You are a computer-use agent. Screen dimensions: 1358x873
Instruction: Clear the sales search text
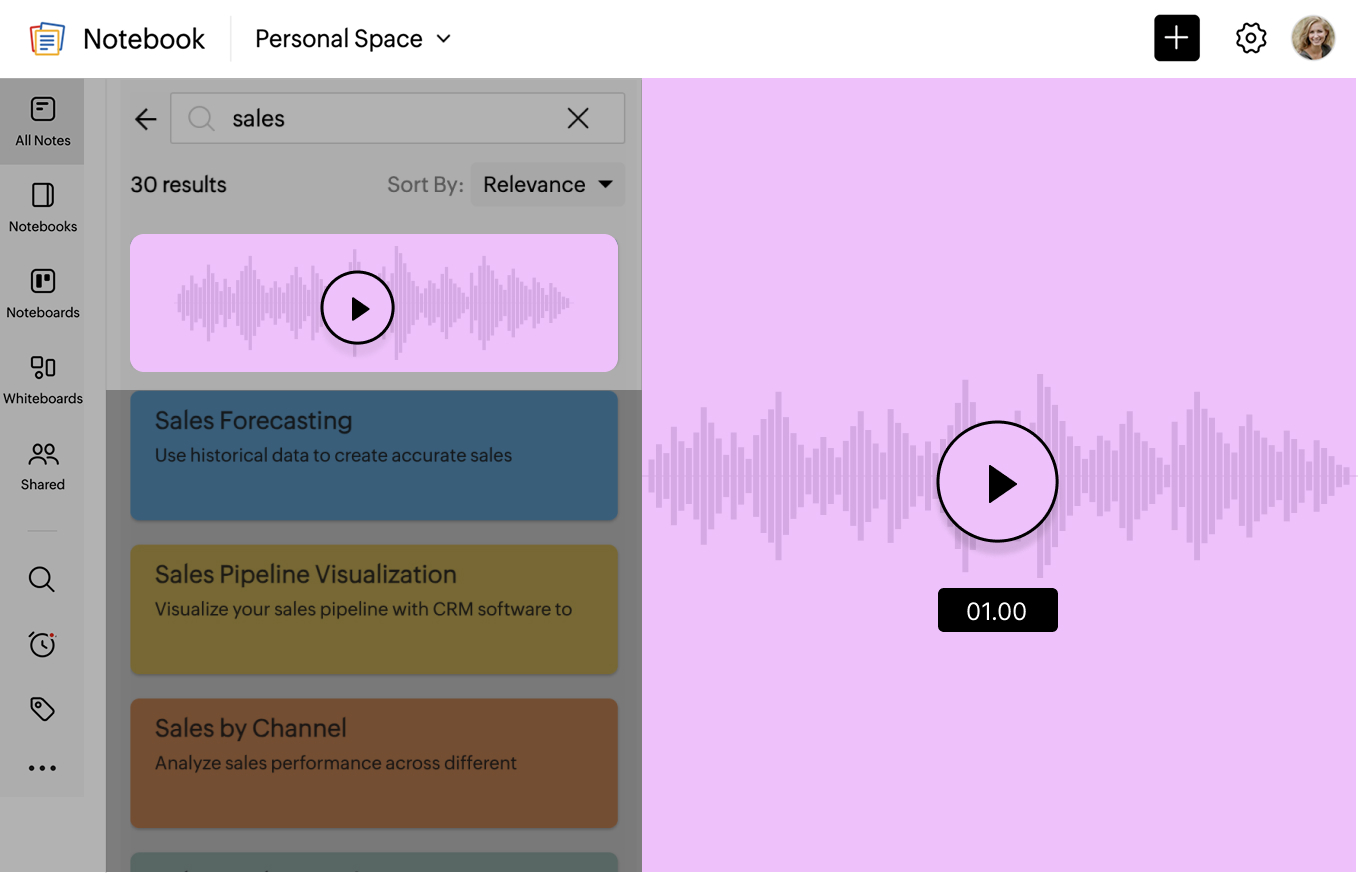(x=578, y=118)
